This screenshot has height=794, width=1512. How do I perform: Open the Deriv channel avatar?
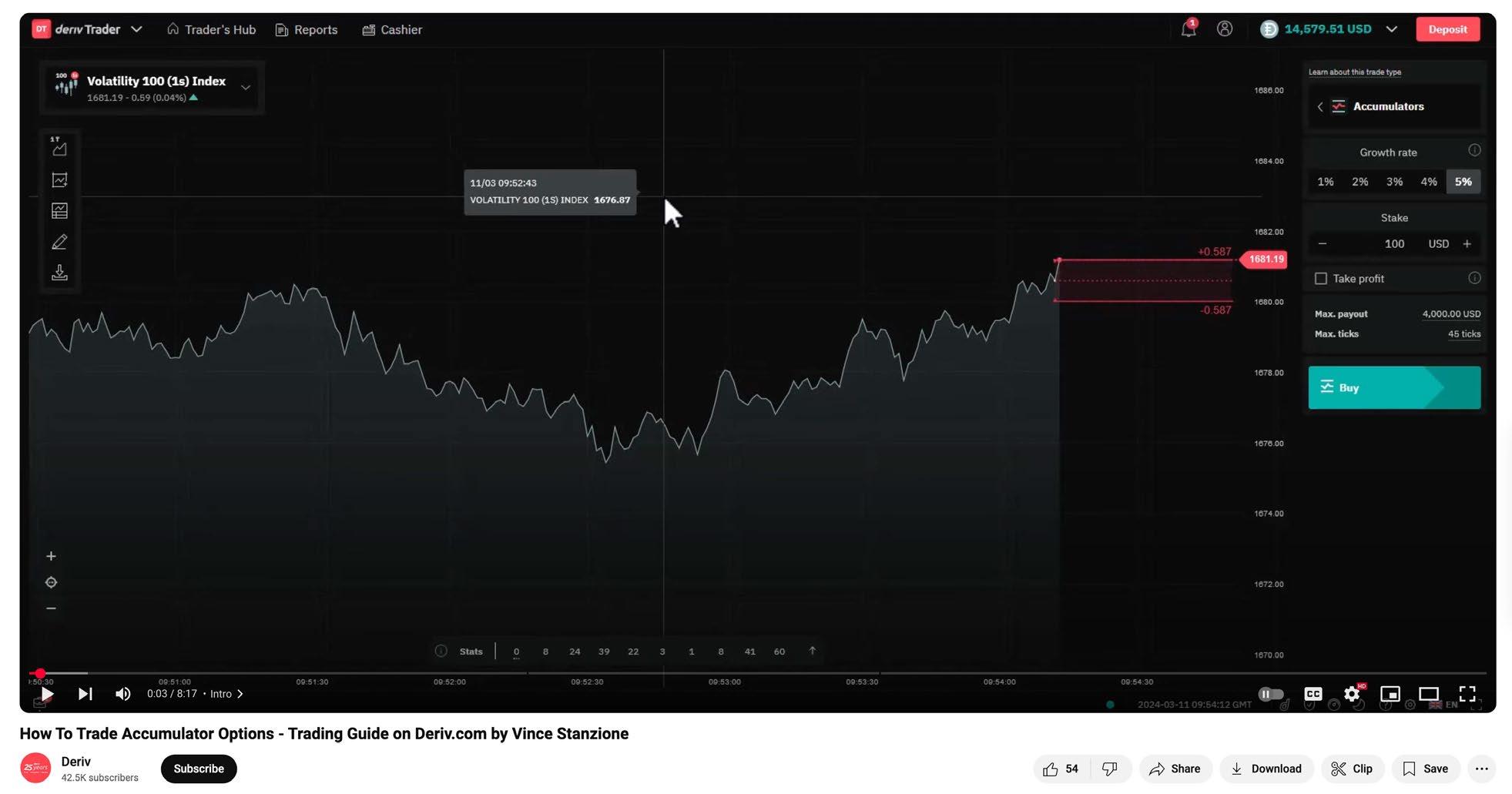[x=35, y=768]
